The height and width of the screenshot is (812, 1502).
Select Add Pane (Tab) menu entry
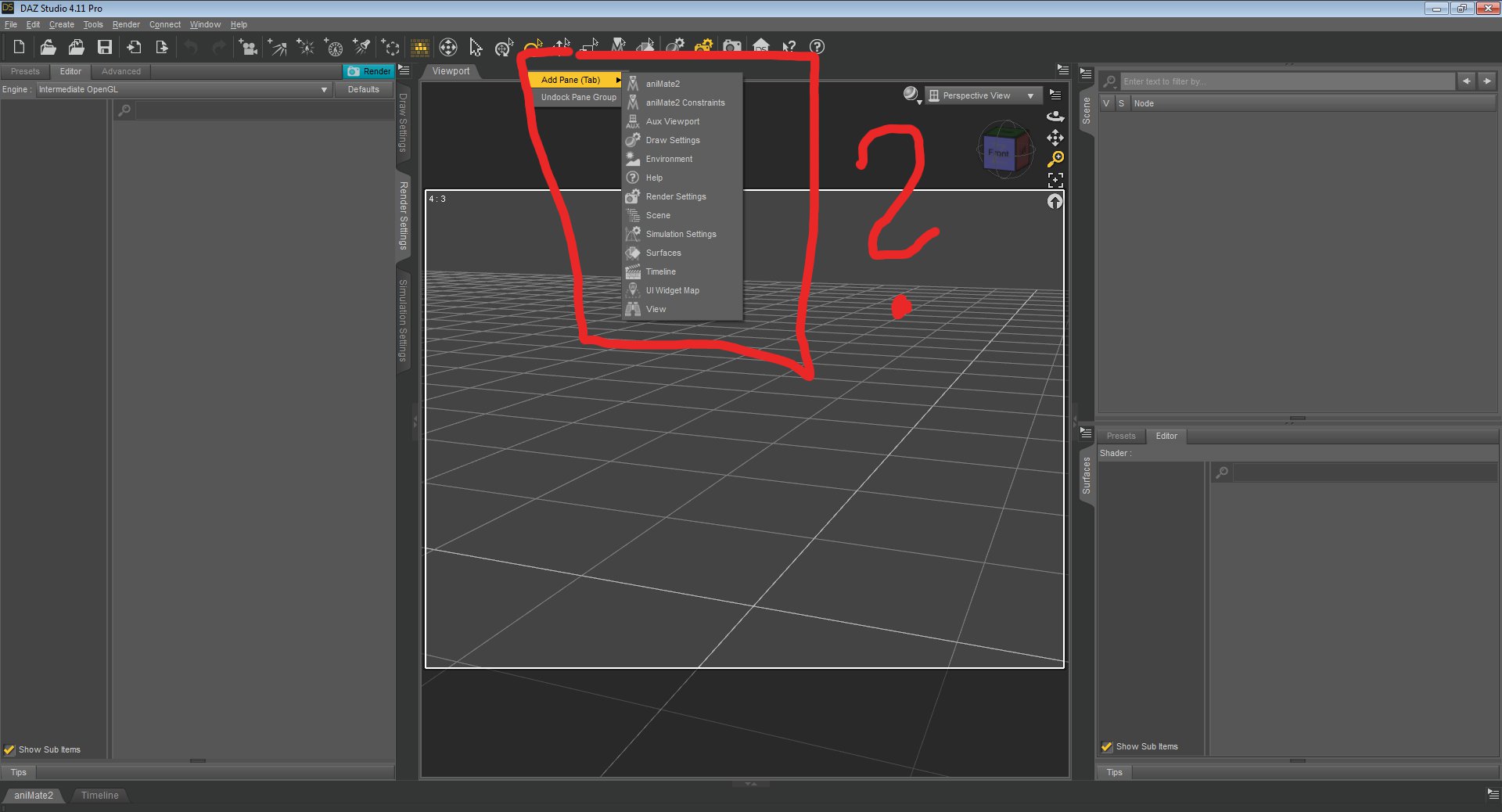(x=575, y=80)
